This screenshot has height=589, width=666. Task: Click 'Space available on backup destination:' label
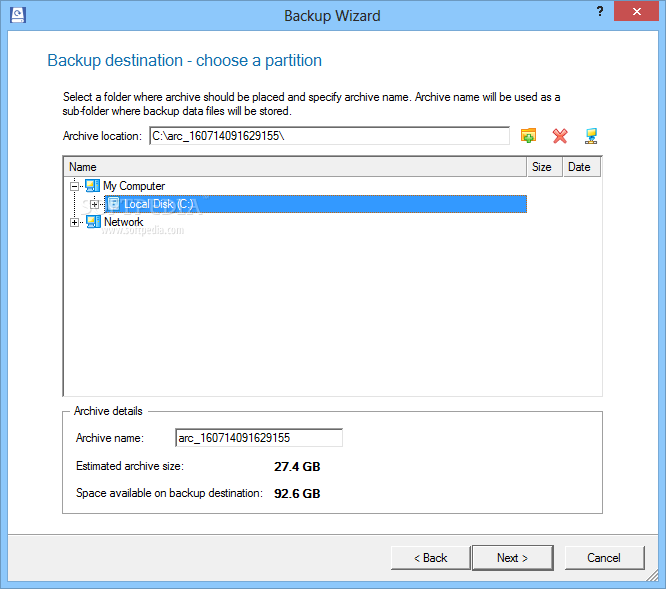pyautogui.click(x=169, y=493)
